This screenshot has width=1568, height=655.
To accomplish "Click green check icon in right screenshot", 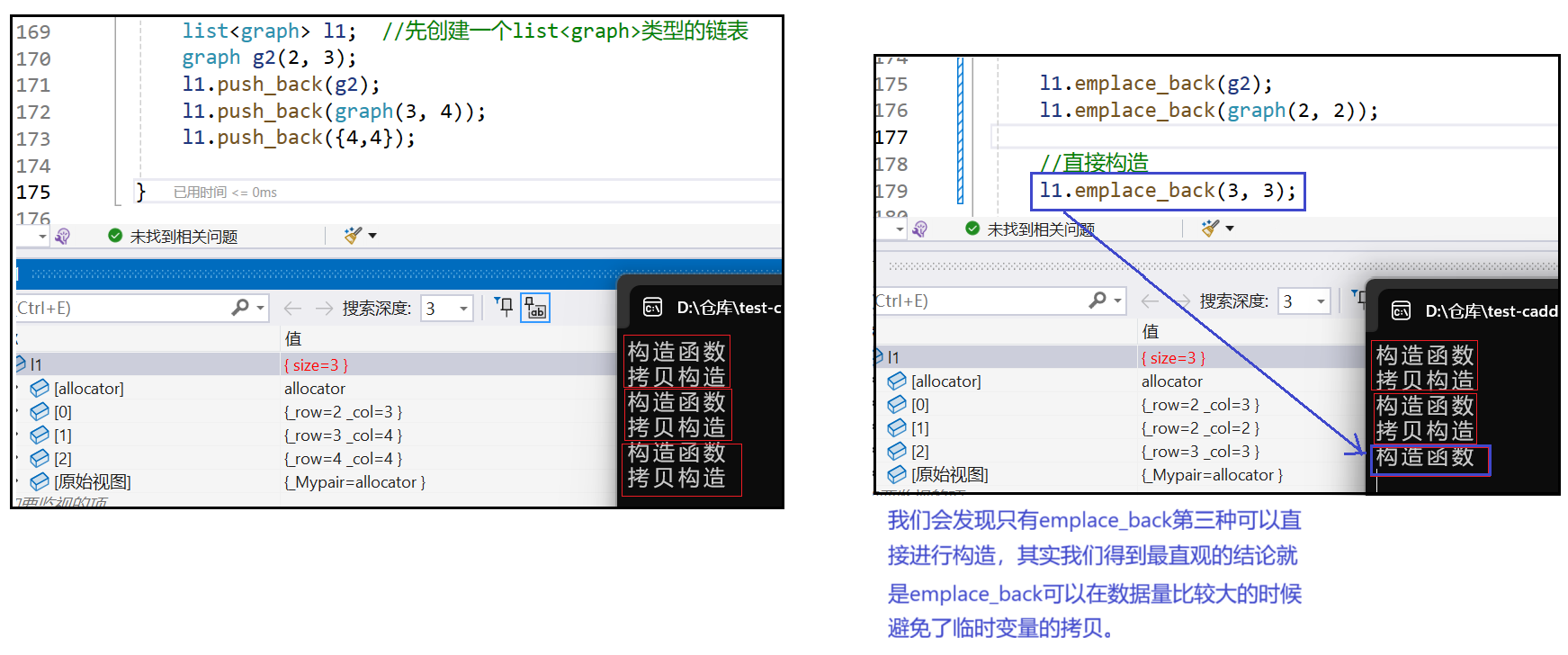I will point(972,229).
